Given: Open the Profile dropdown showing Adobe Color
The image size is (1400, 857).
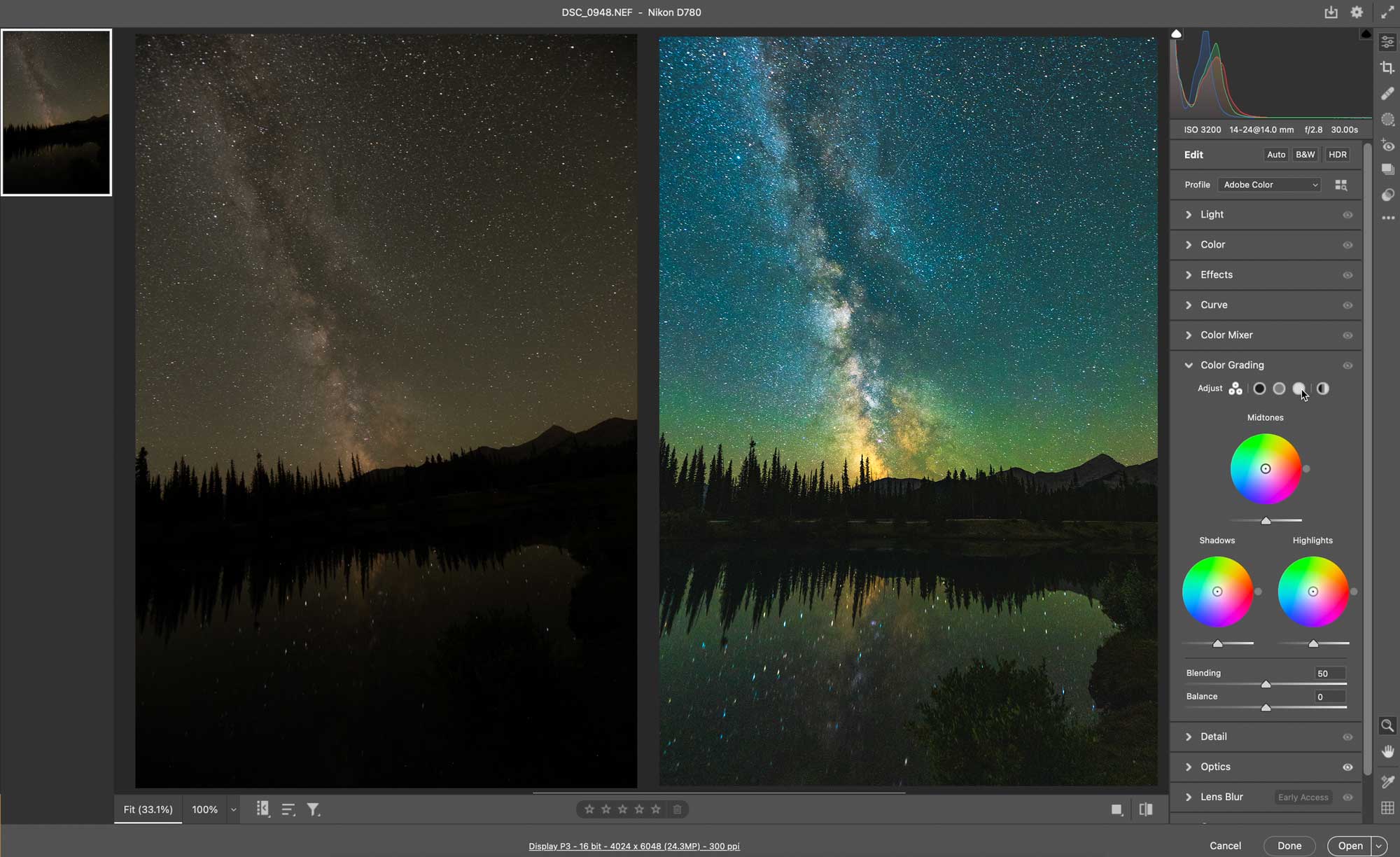Looking at the screenshot, I should [1268, 184].
